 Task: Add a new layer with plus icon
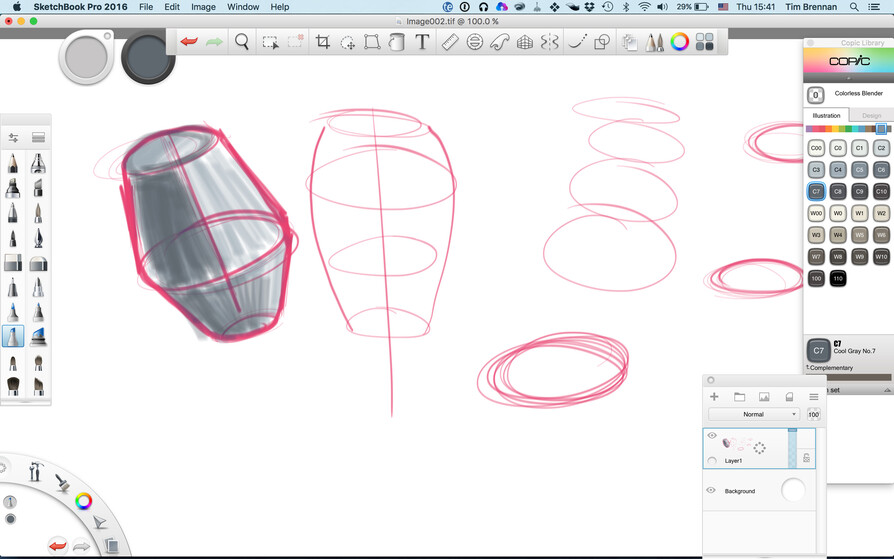pos(714,397)
